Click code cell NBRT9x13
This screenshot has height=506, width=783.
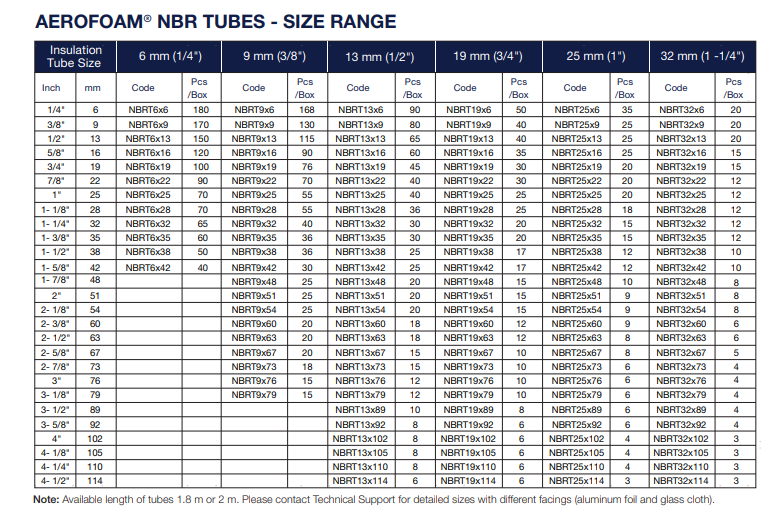254,139
